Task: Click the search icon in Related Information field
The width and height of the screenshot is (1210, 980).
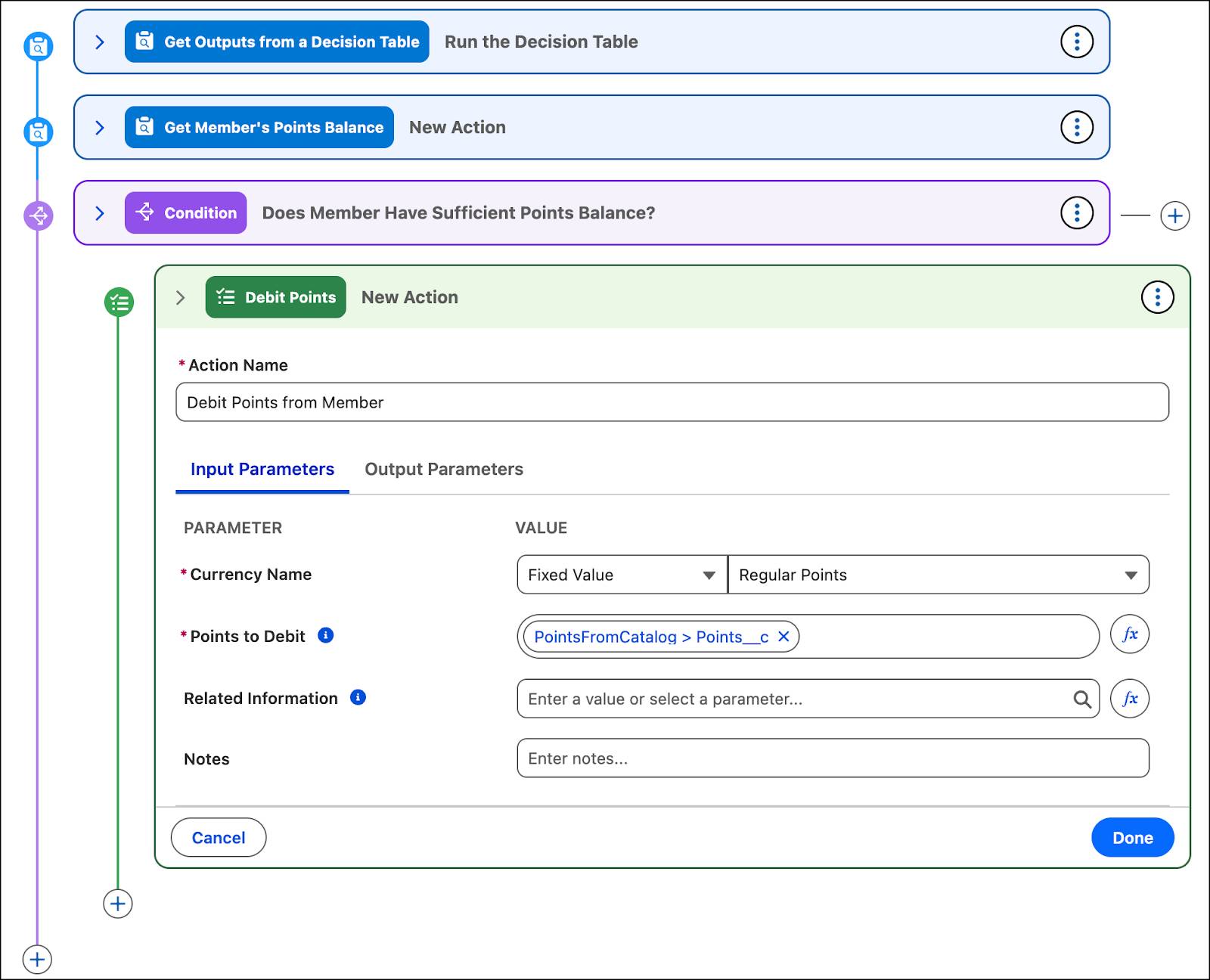Action: (1082, 699)
